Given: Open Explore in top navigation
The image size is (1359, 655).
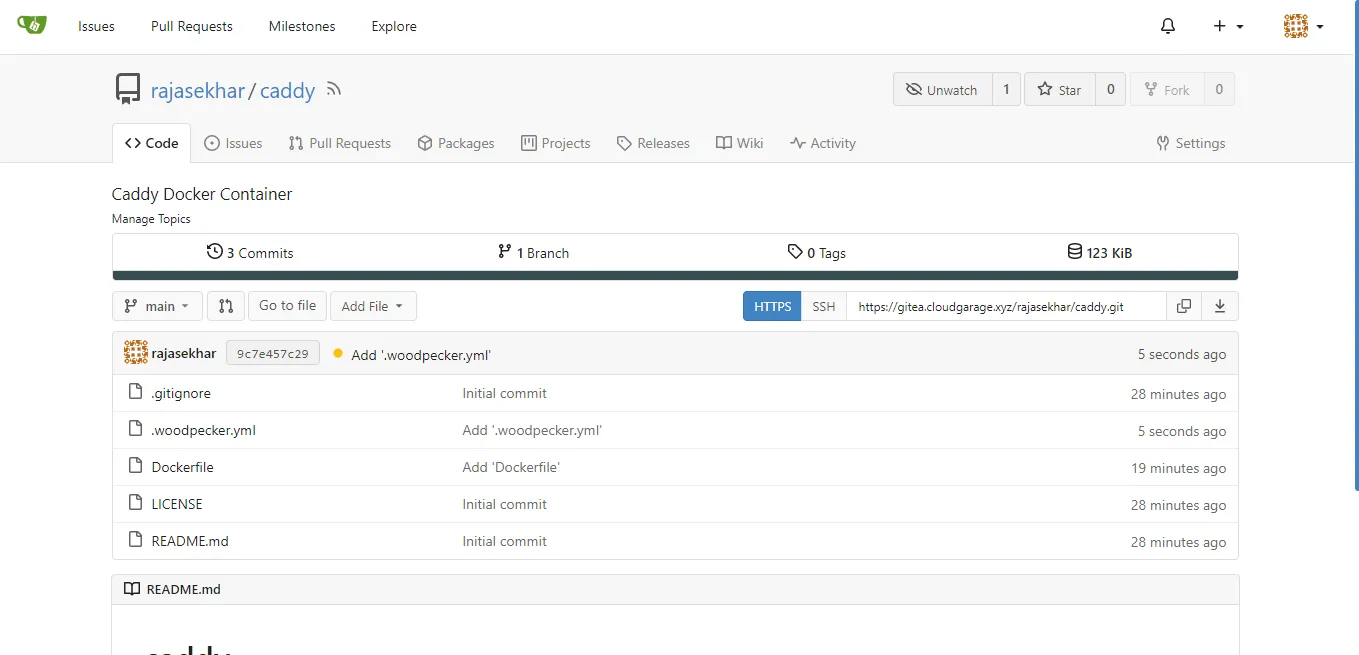Looking at the screenshot, I should point(394,26).
